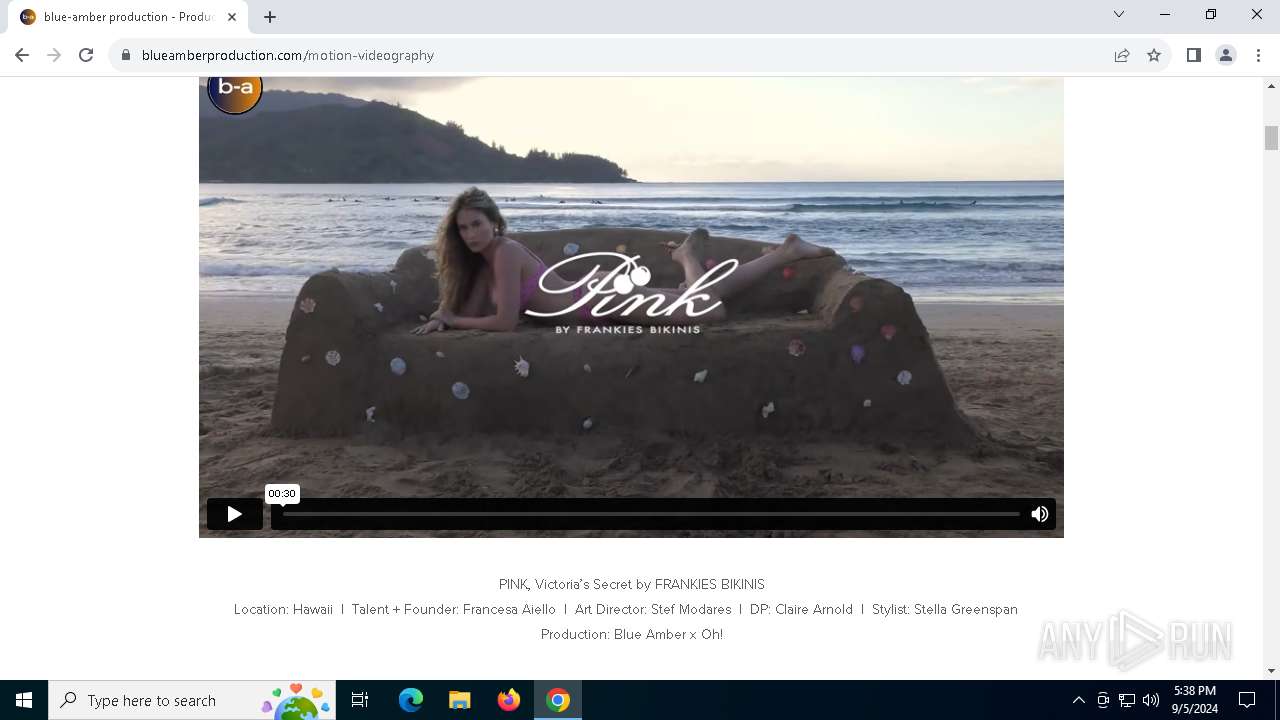The width and height of the screenshot is (1280, 720).
Task: Open the Windows Start menu
Action: [x=24, y=700]
